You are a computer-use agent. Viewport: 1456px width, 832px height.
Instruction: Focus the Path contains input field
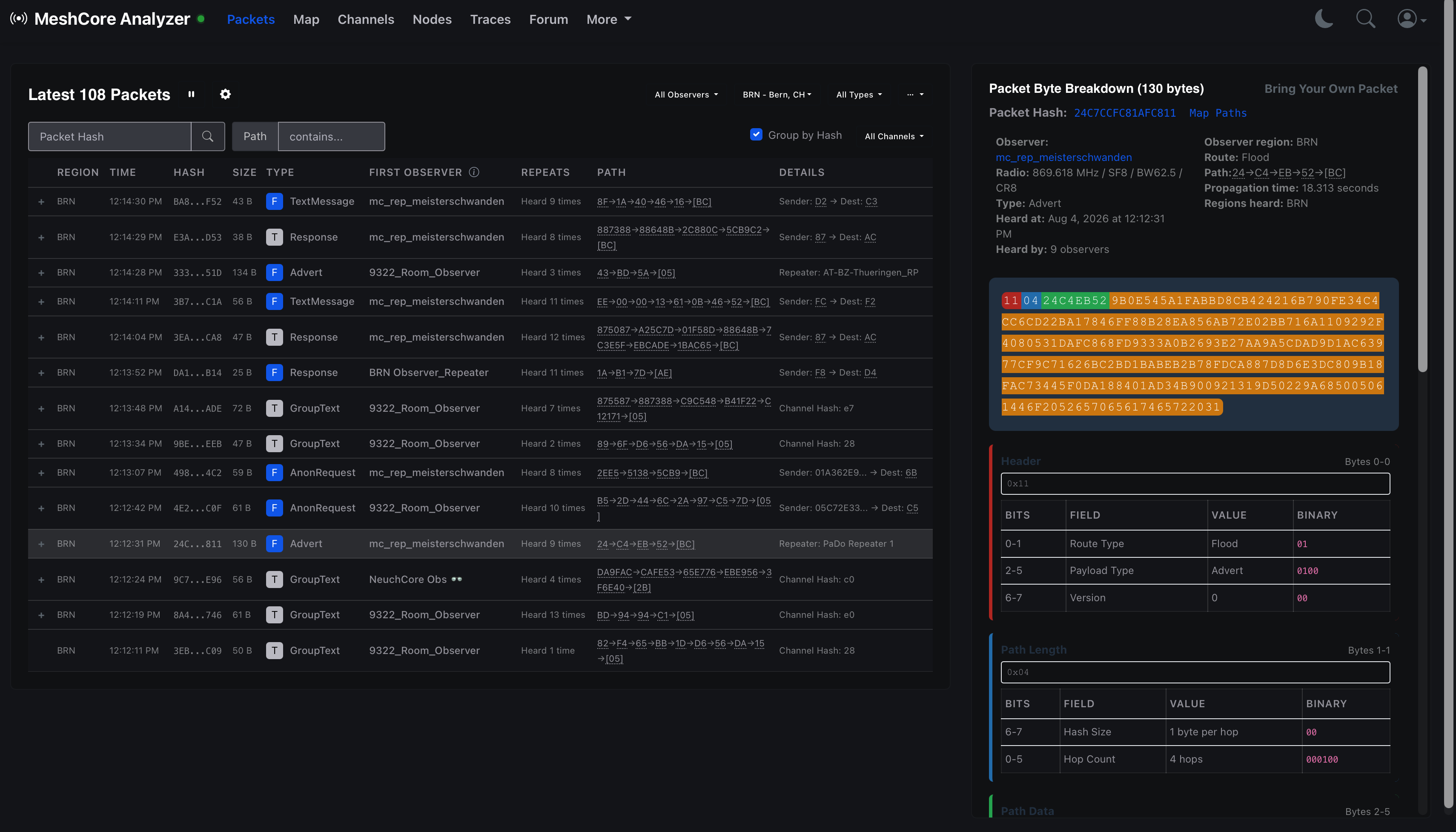pyautogui.click(x=331, y=137)
